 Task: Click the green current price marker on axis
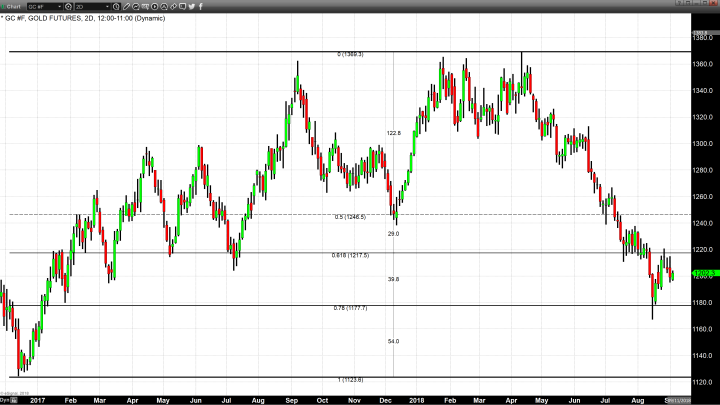point(701,273)
